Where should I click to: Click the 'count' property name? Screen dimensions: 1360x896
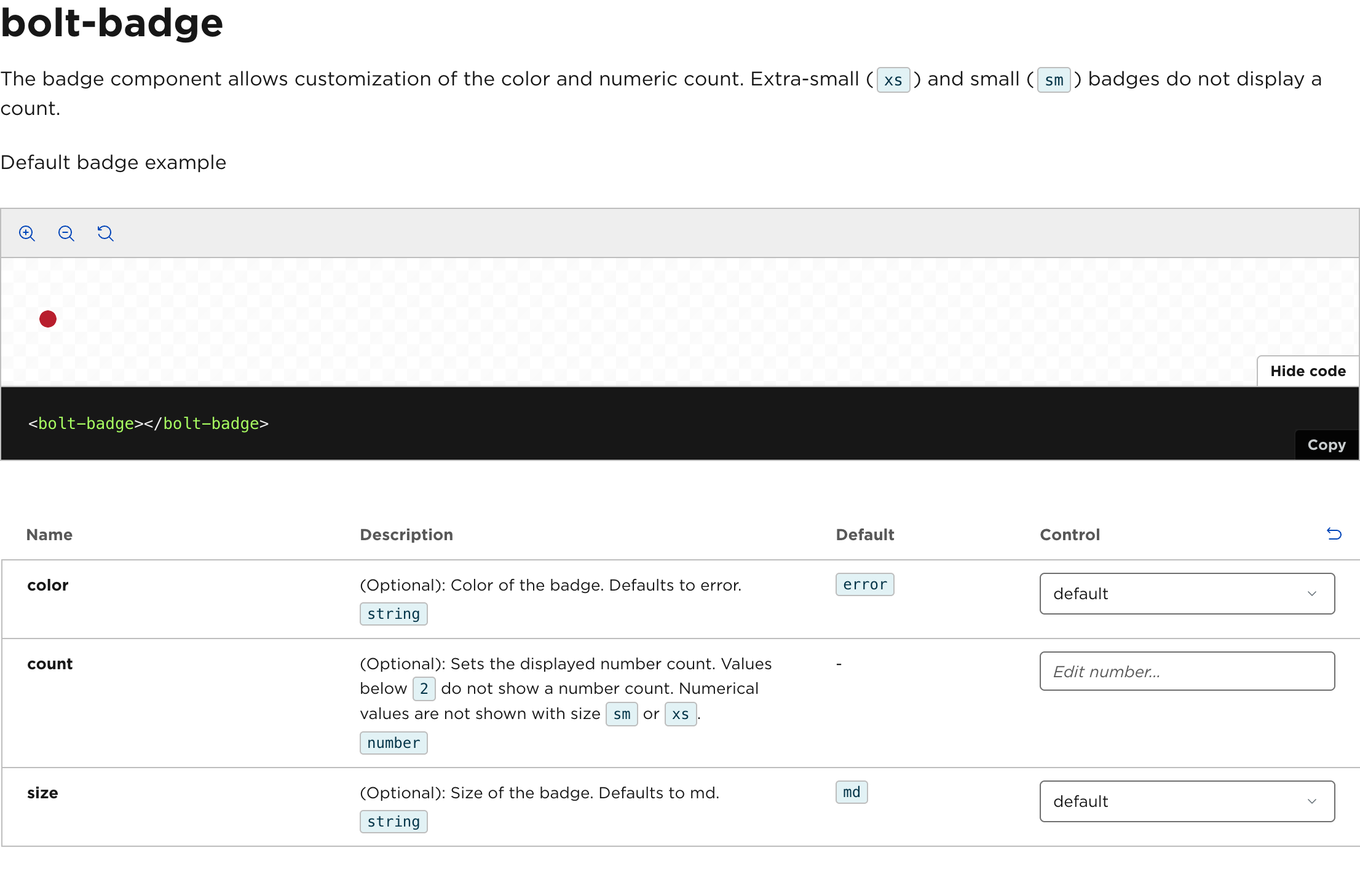pos(50,664)
